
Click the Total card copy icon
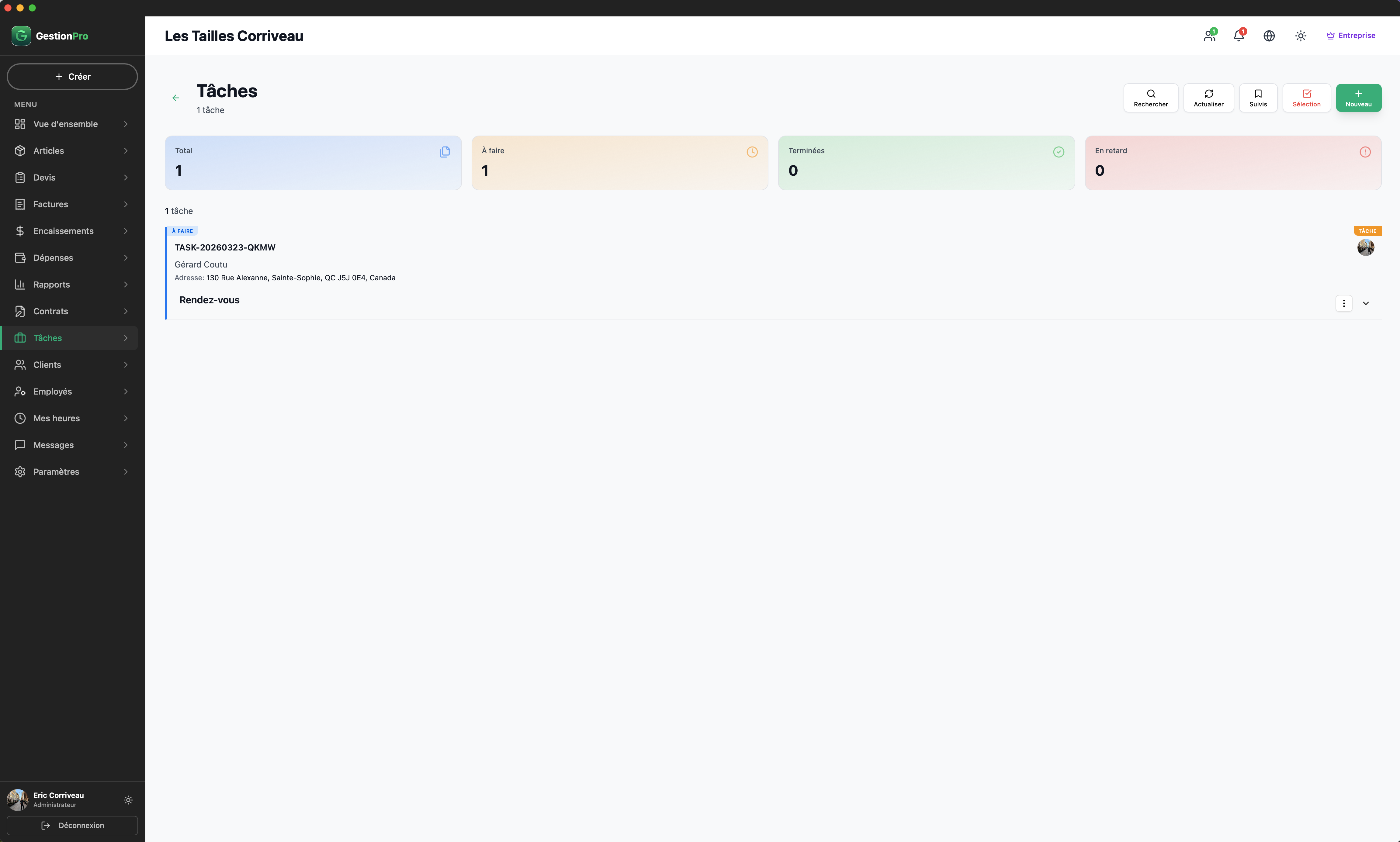445,151
